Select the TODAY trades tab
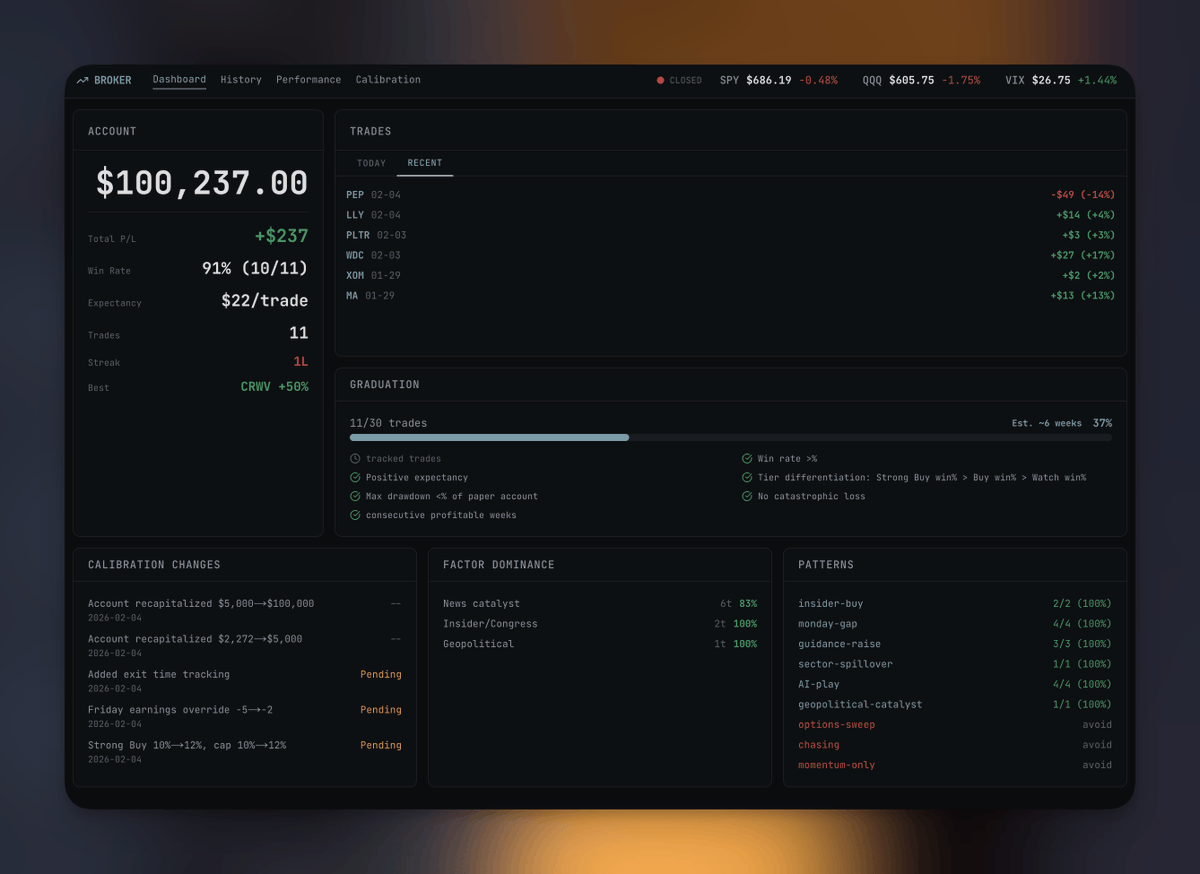 [x=371, y=163]
